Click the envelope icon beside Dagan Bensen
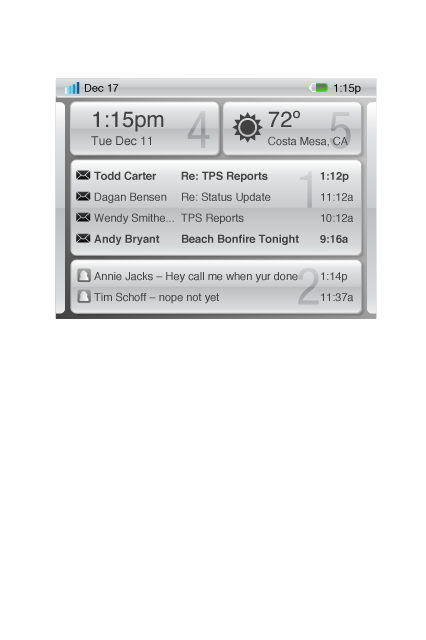 click(83, 197)
